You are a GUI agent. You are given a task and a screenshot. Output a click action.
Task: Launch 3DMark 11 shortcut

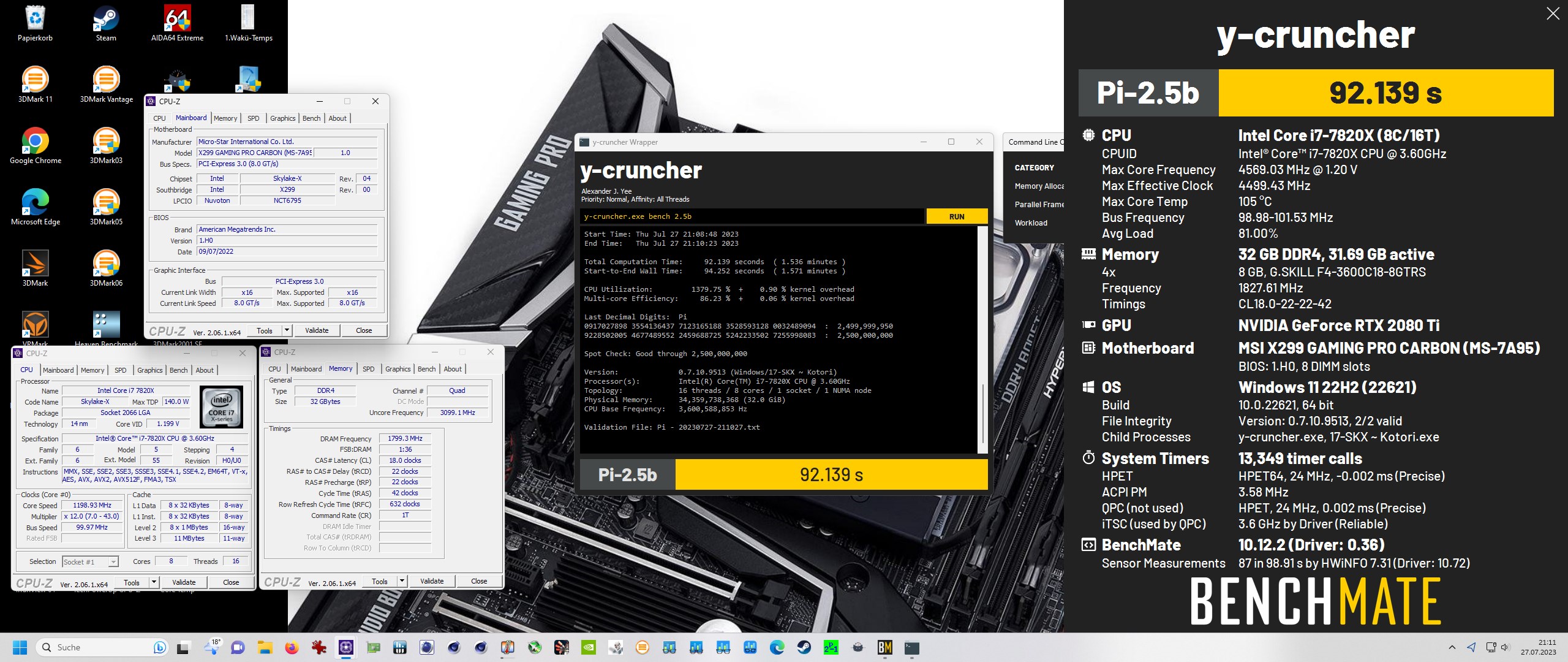(35, 85)
